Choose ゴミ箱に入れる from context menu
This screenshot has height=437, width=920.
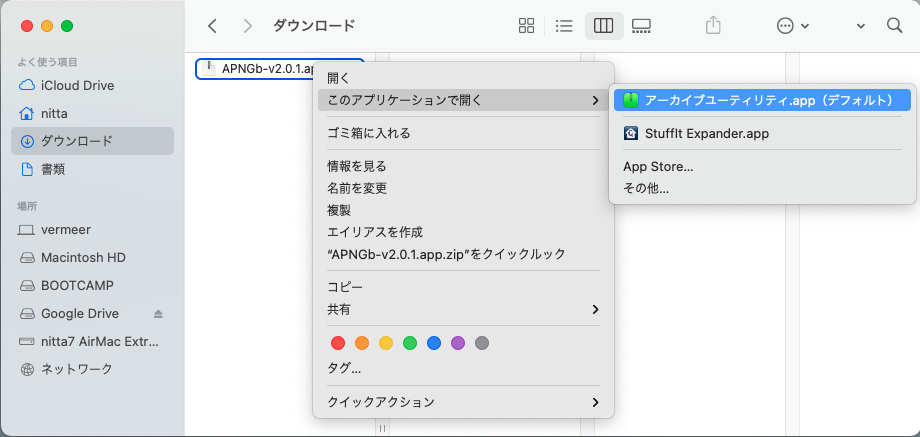[x=369, y=133]
